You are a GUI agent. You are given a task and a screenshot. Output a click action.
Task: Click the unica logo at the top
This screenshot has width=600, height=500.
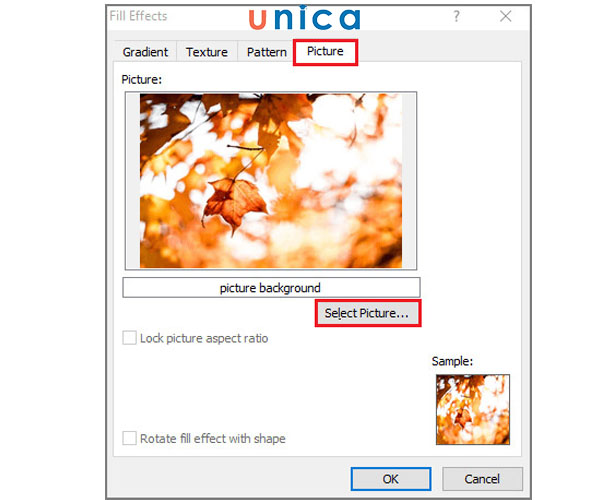point(305,18)
